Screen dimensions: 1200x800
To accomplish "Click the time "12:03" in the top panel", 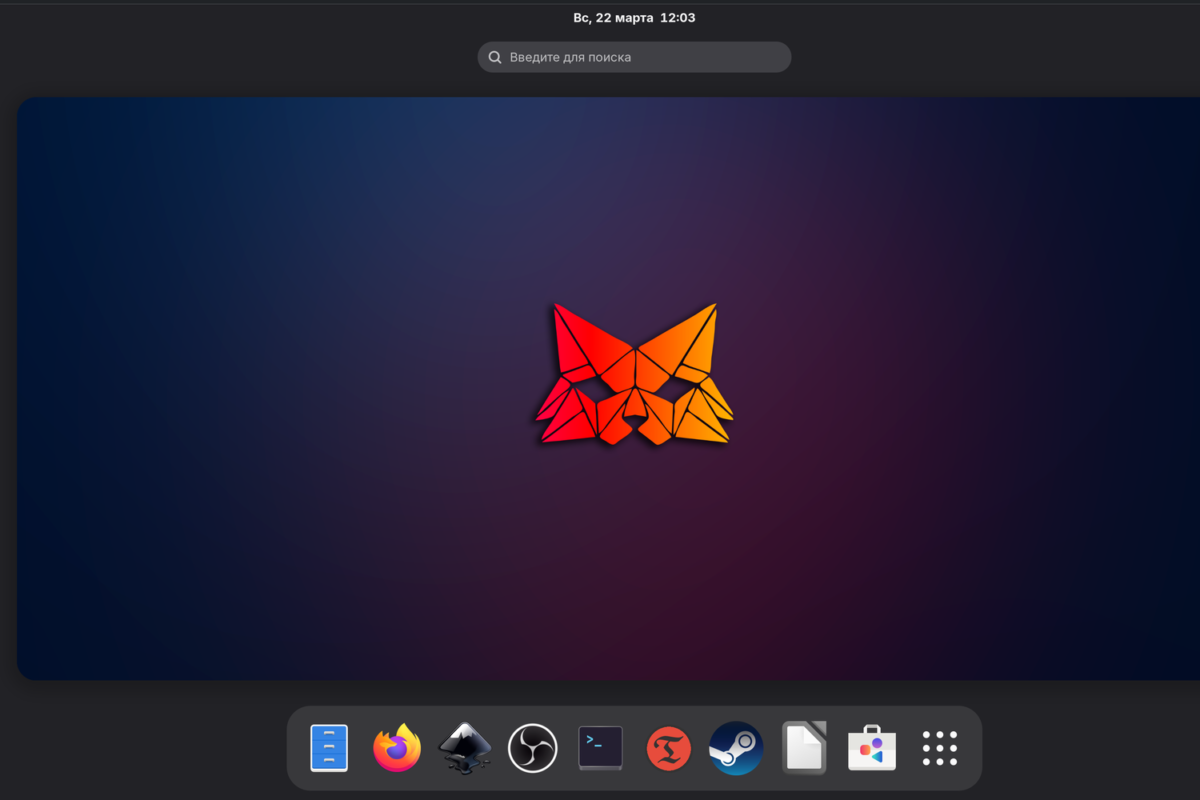I will pyautogui.click(x=678, y=17).
